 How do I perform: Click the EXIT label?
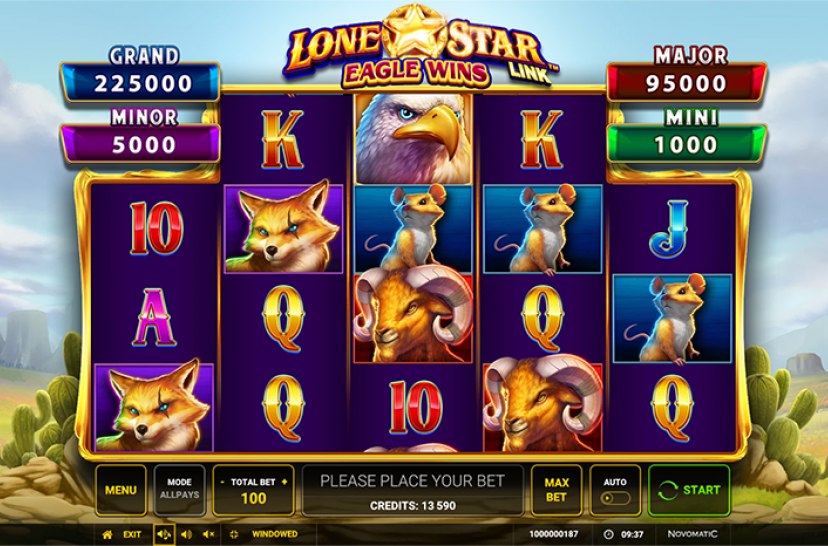point(132,534)
